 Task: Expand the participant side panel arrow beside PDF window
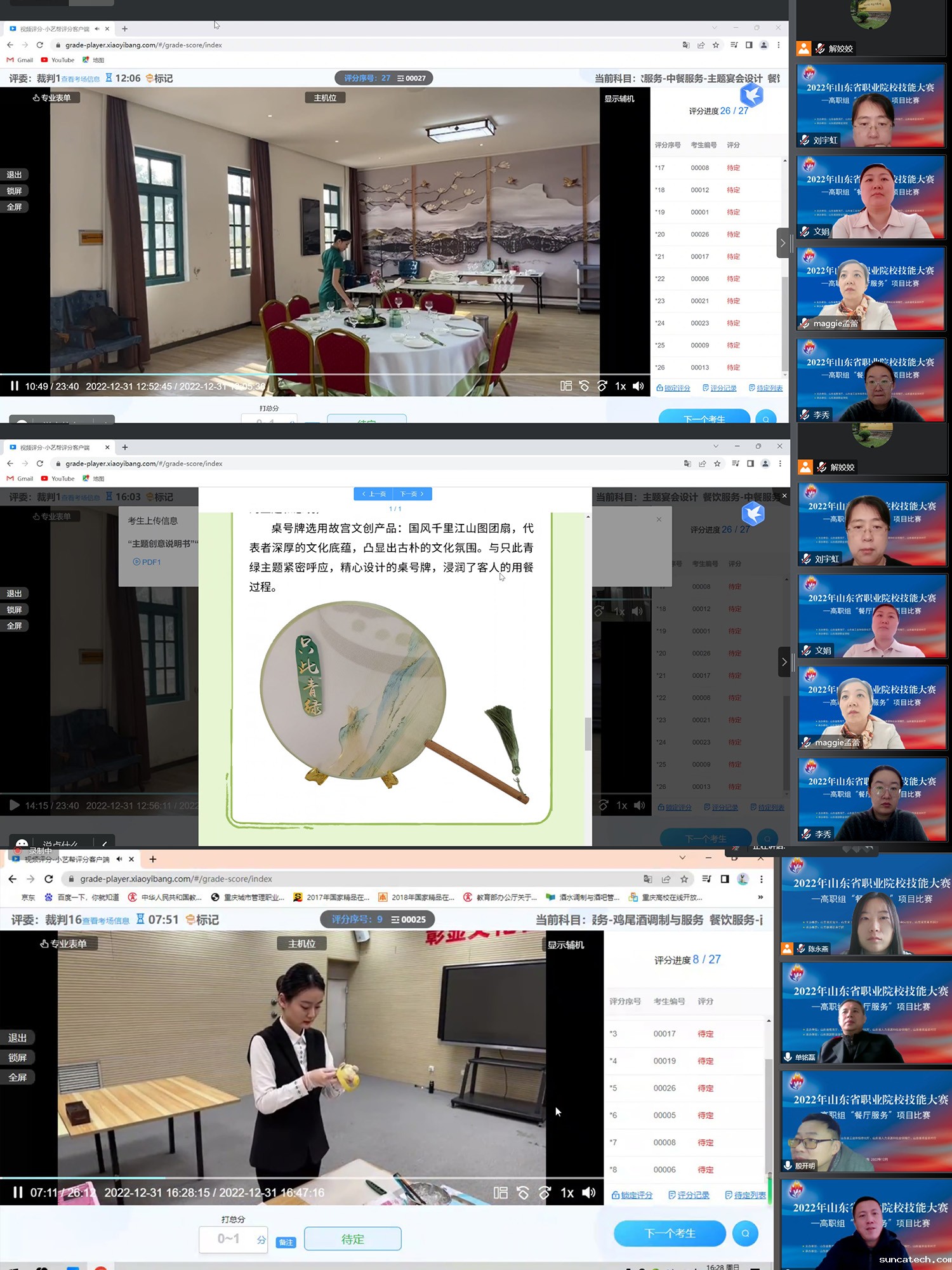pos(784,662)
